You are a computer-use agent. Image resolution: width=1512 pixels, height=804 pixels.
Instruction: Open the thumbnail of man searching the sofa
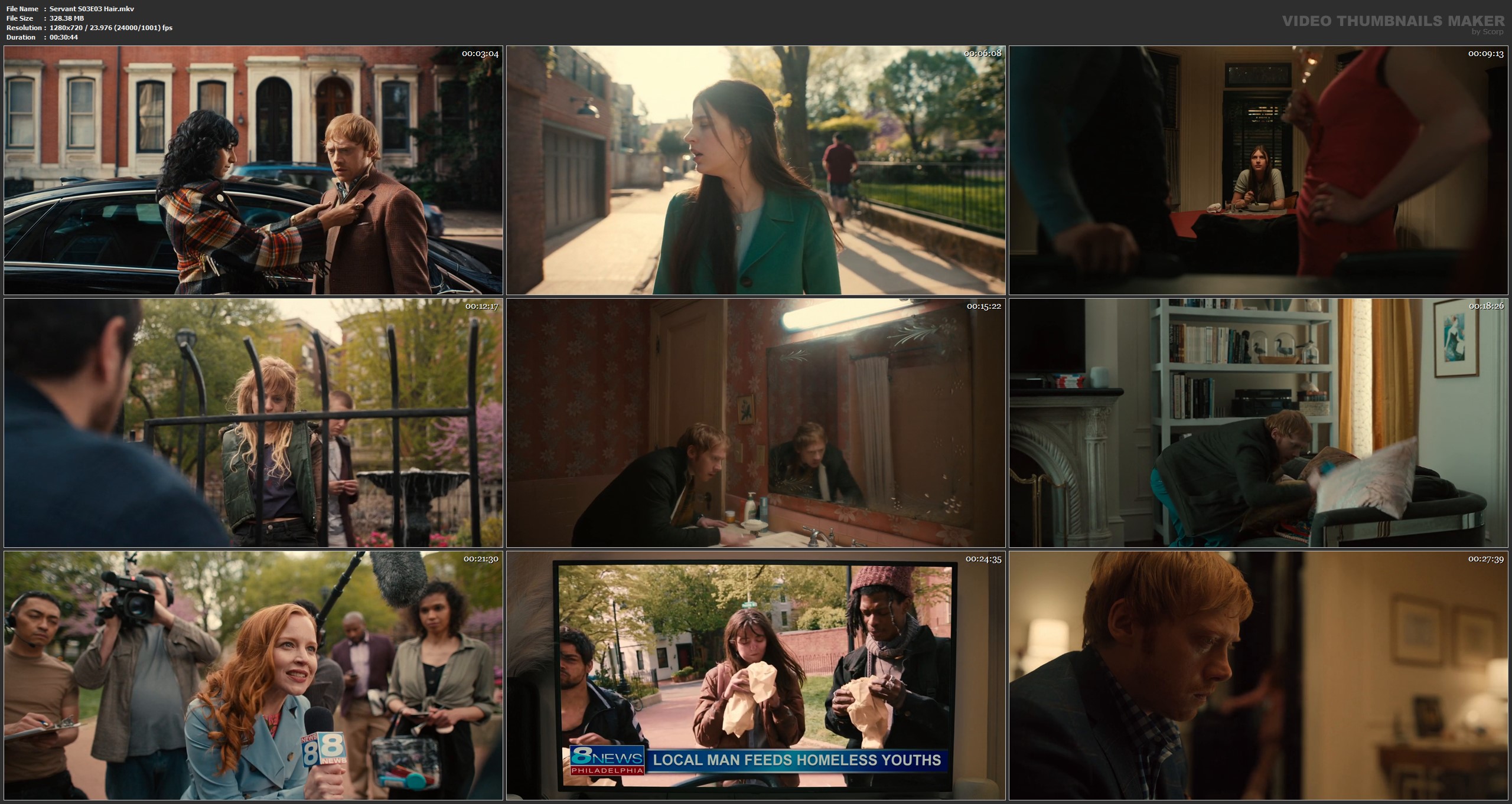point(1259,423)
